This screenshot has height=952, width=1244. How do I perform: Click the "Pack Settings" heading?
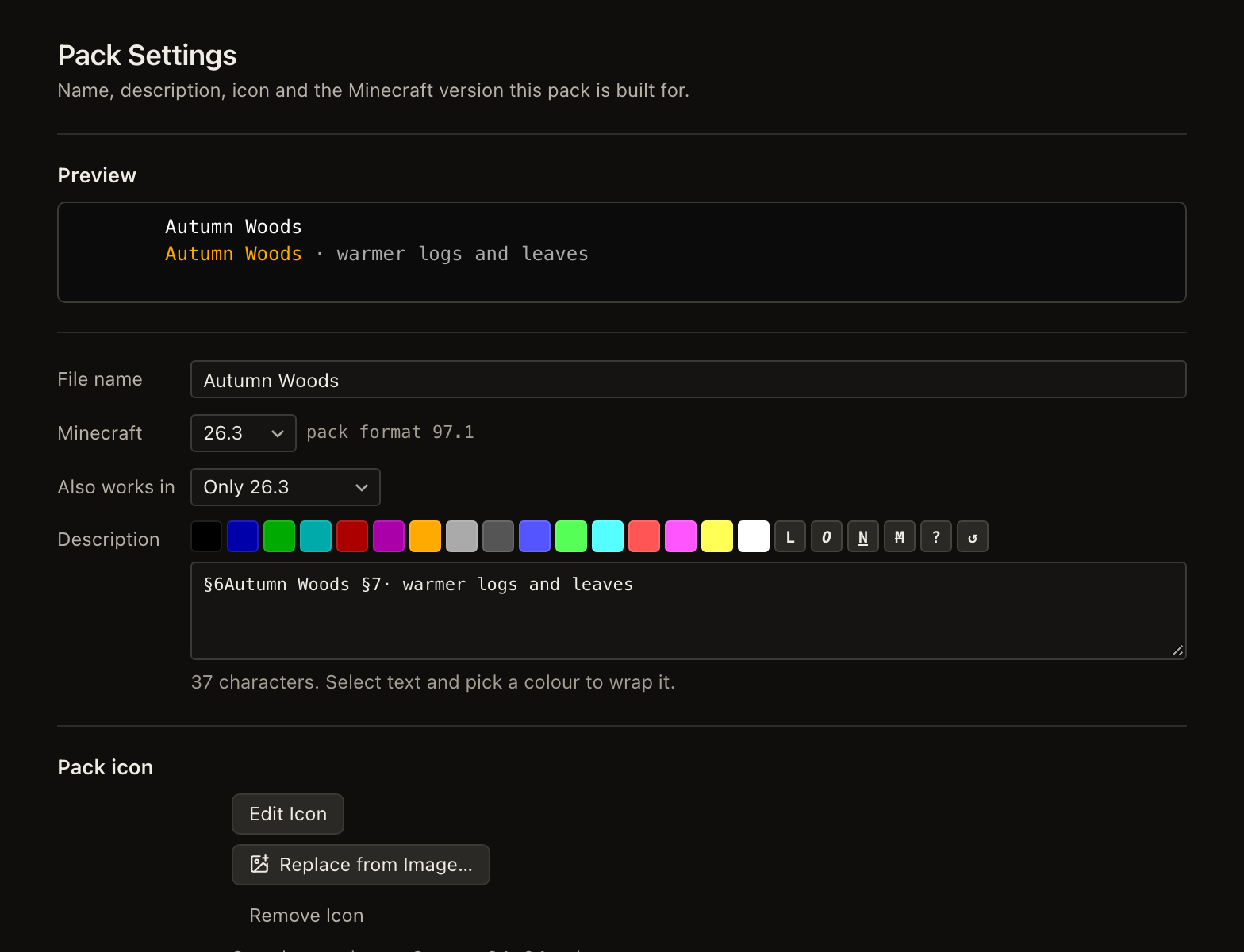[x=148, y=56]
